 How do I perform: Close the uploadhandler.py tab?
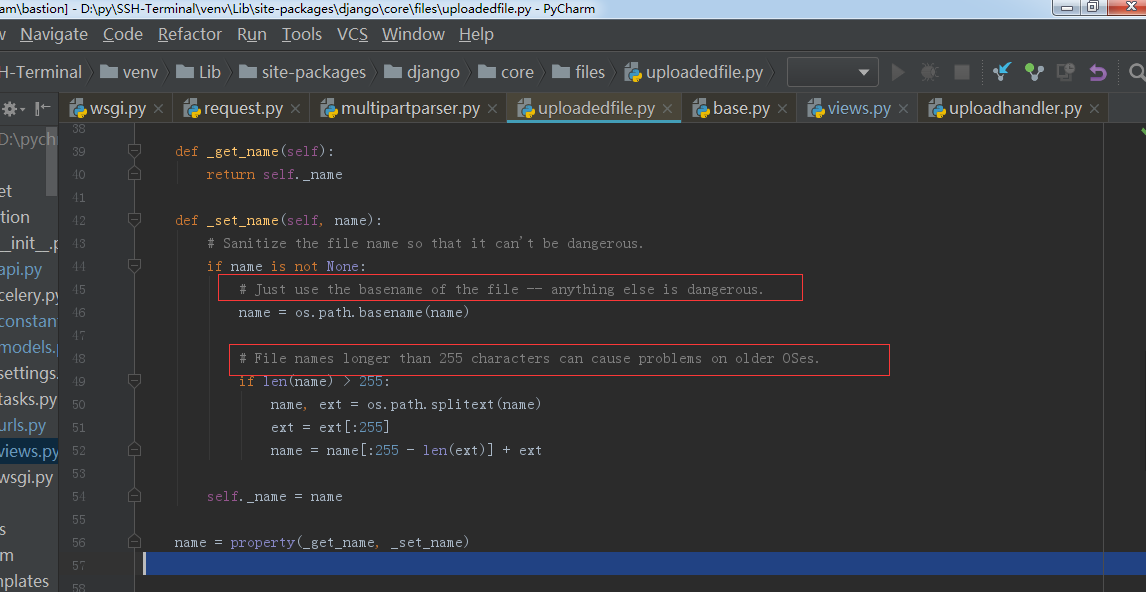point(1094,109)
